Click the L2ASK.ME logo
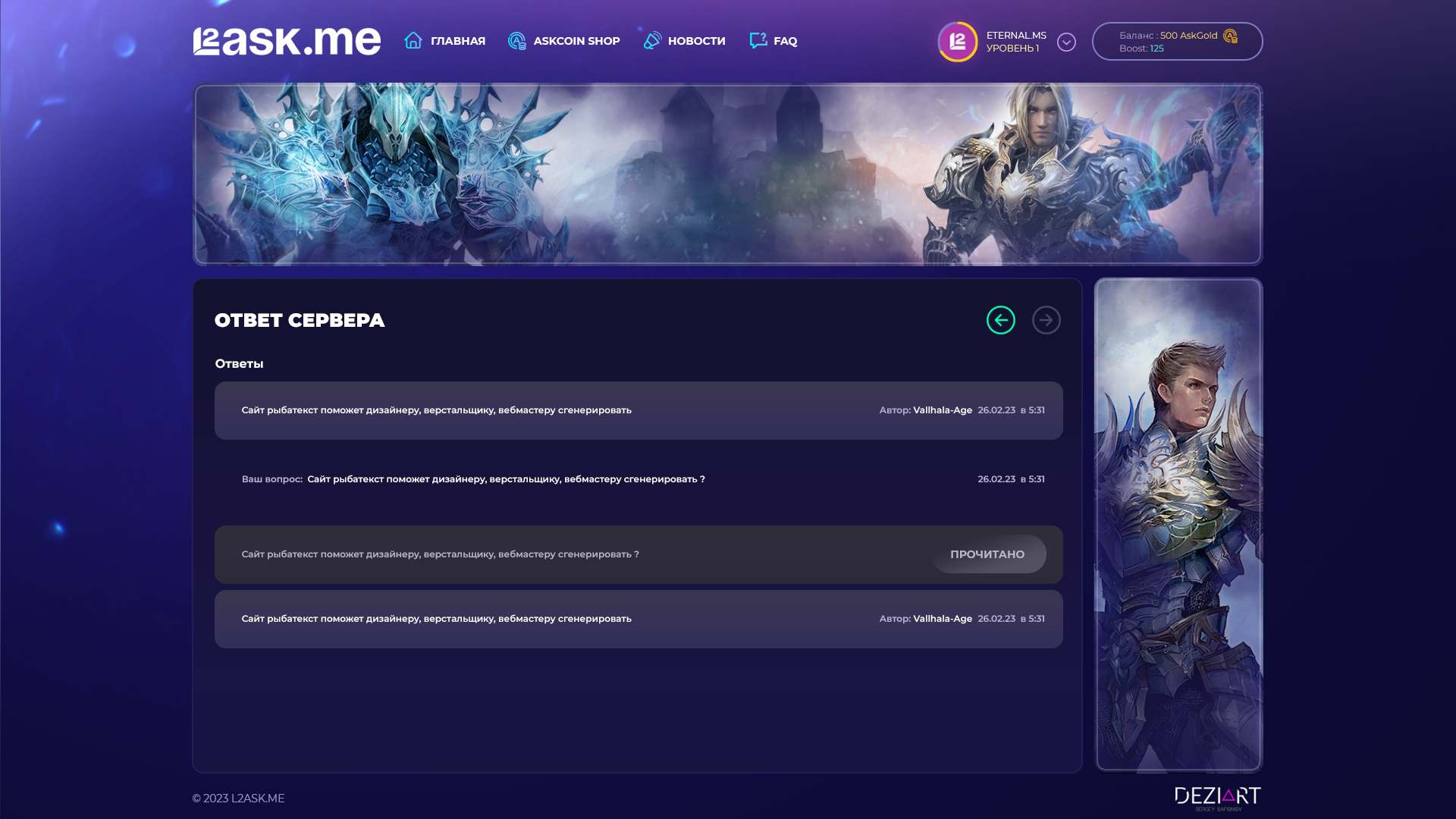This screenshot has height=819, width=1456. point(287,41)
